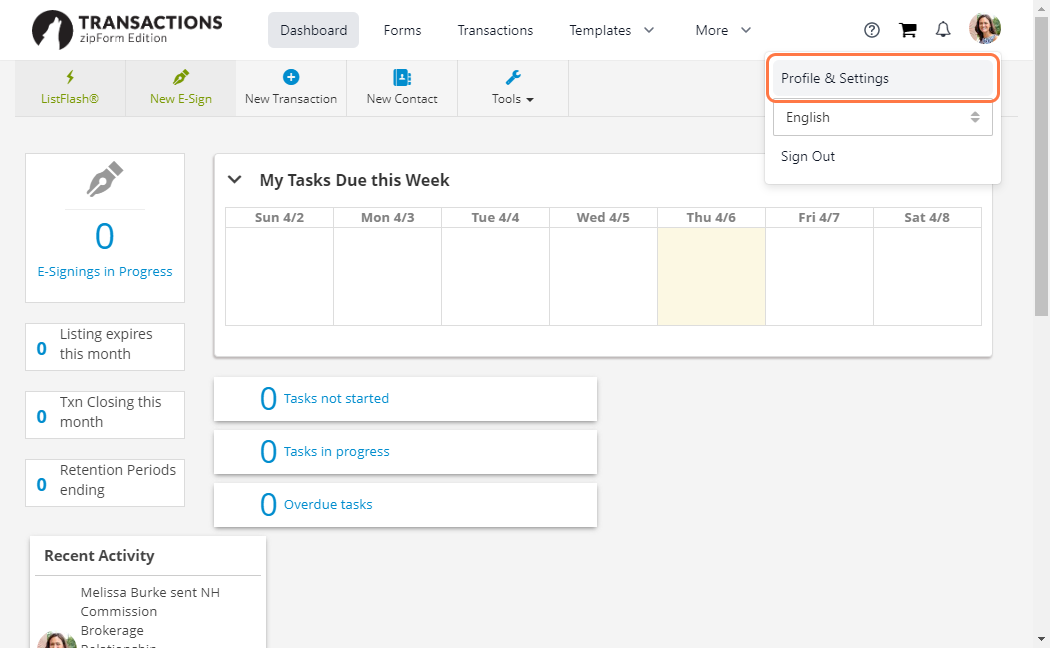This screenshot has height=648, width=1050.
Task: Click the user profile avatar photo
Action: point(984,29)
